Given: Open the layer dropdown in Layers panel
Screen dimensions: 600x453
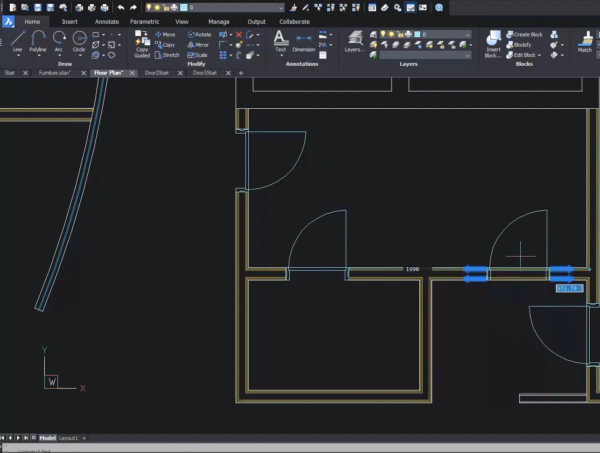Looking at the screenshot, I should pyautogui.click(x=467, y=34).
